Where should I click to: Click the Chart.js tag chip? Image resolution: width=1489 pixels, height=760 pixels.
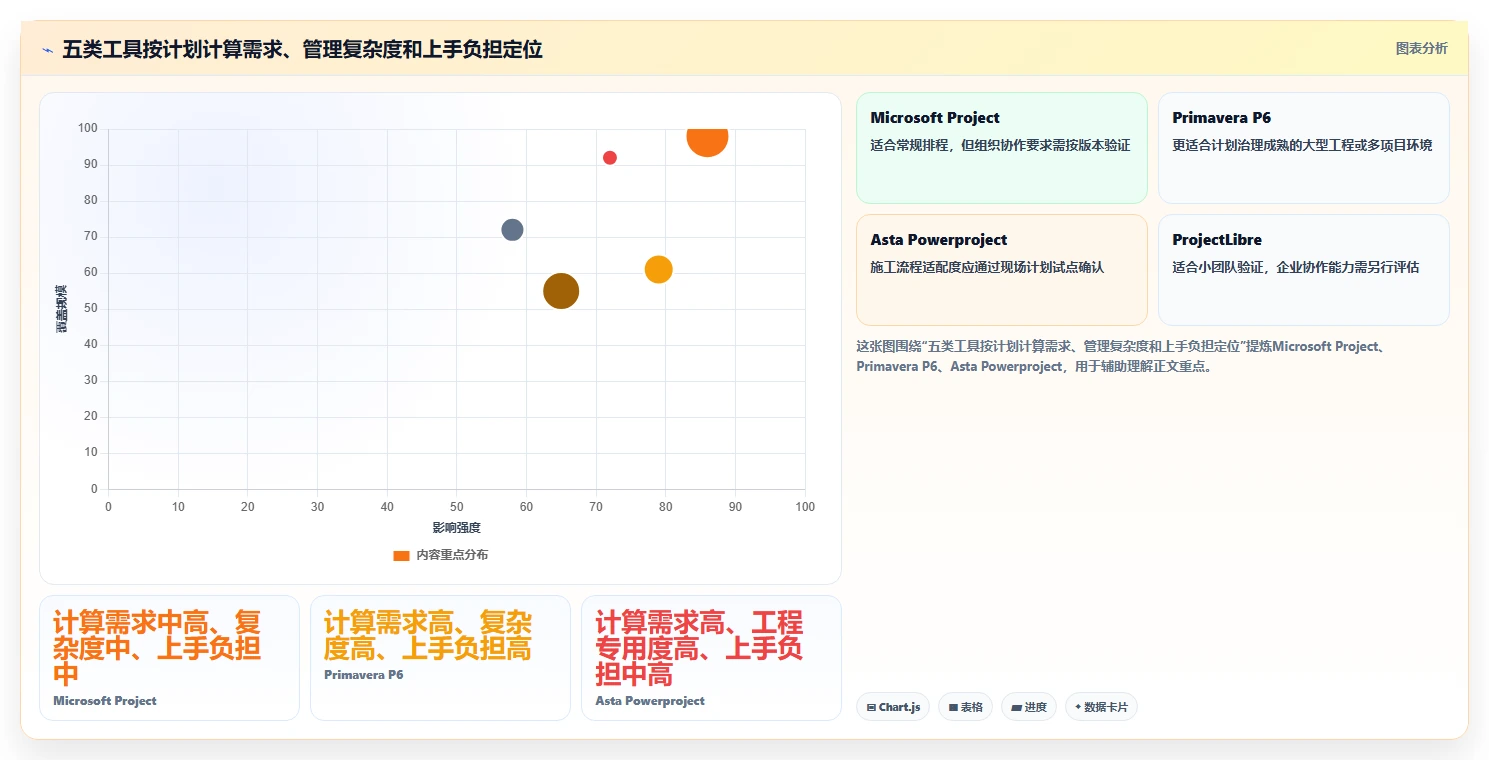coord(893,707)
